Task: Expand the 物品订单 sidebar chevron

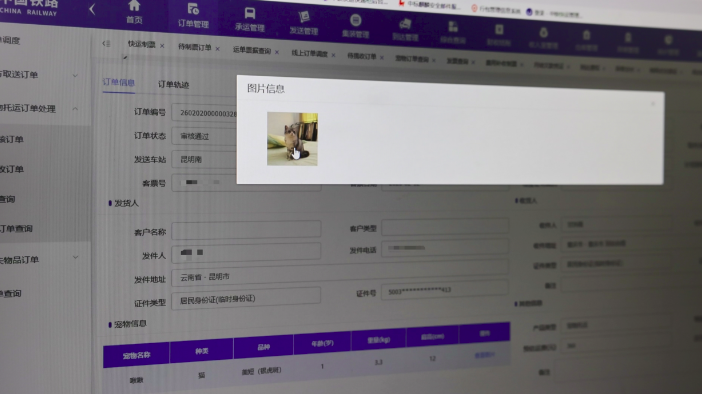Action: point(75,257)
